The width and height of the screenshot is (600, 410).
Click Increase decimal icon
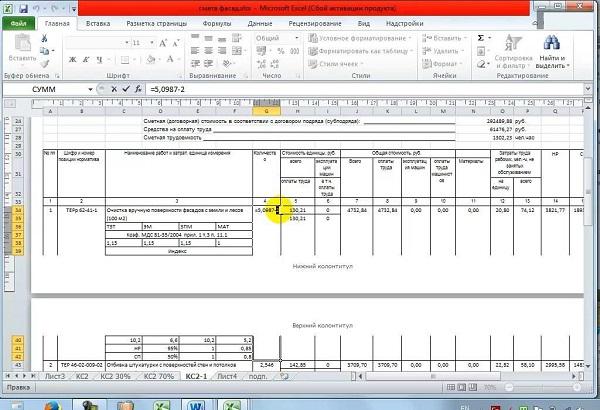261,64
